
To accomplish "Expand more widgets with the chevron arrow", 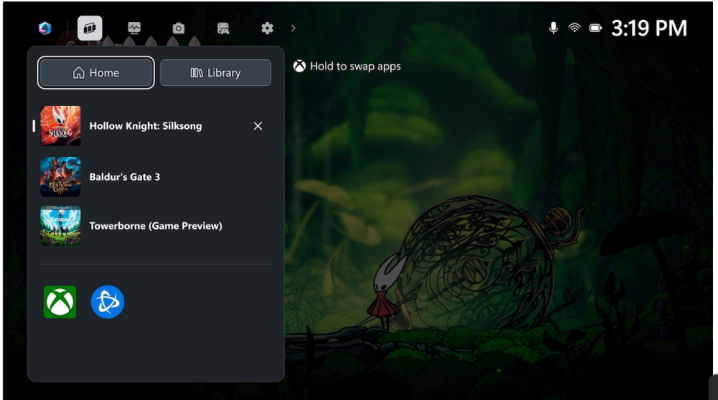I will coord(293,28).
